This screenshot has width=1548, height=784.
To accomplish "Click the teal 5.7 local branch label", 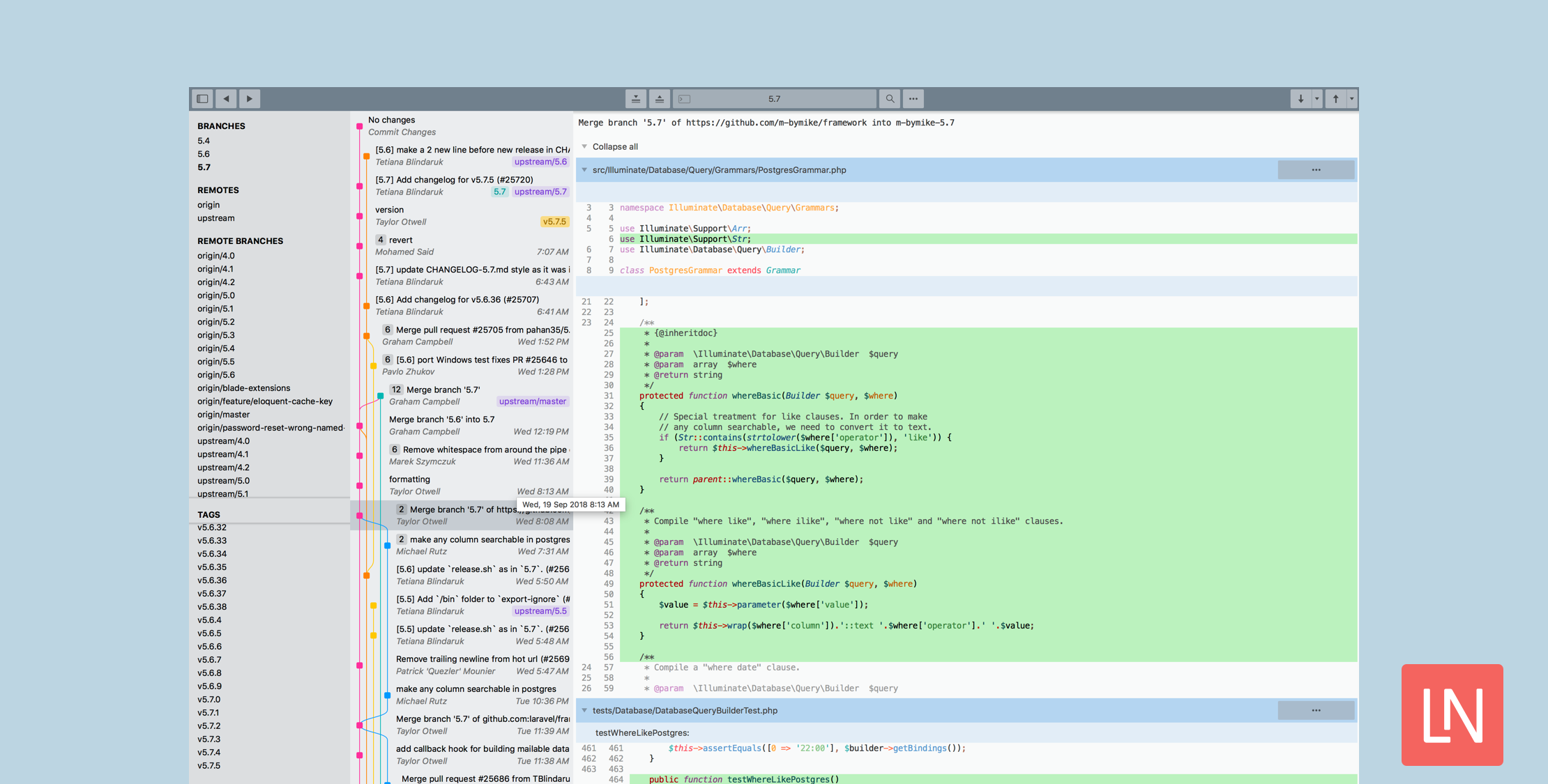I will 499,192.
